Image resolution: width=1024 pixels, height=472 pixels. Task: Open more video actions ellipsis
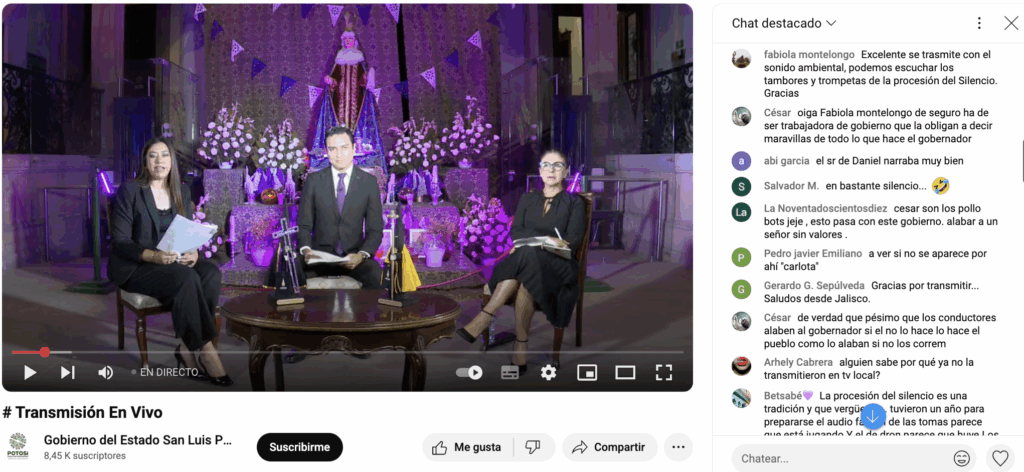(x=679, y=447)
